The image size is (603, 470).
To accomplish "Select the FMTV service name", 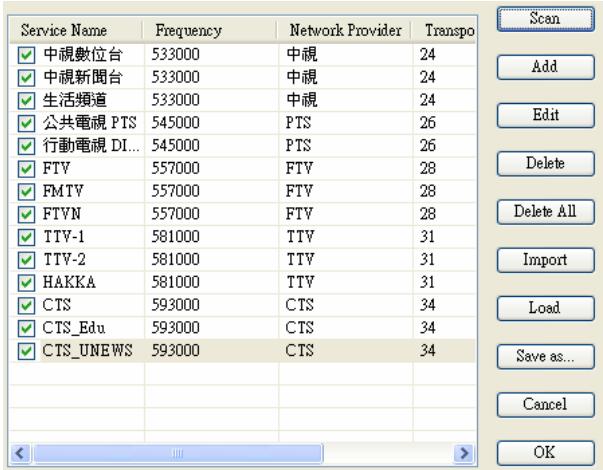I will coord(63,191).
